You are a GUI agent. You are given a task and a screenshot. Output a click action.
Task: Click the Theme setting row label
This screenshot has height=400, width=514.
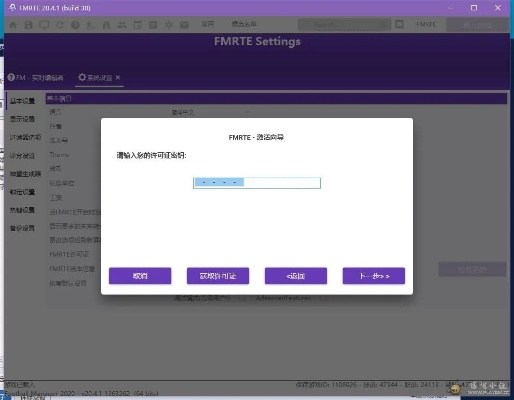[59, 155]
